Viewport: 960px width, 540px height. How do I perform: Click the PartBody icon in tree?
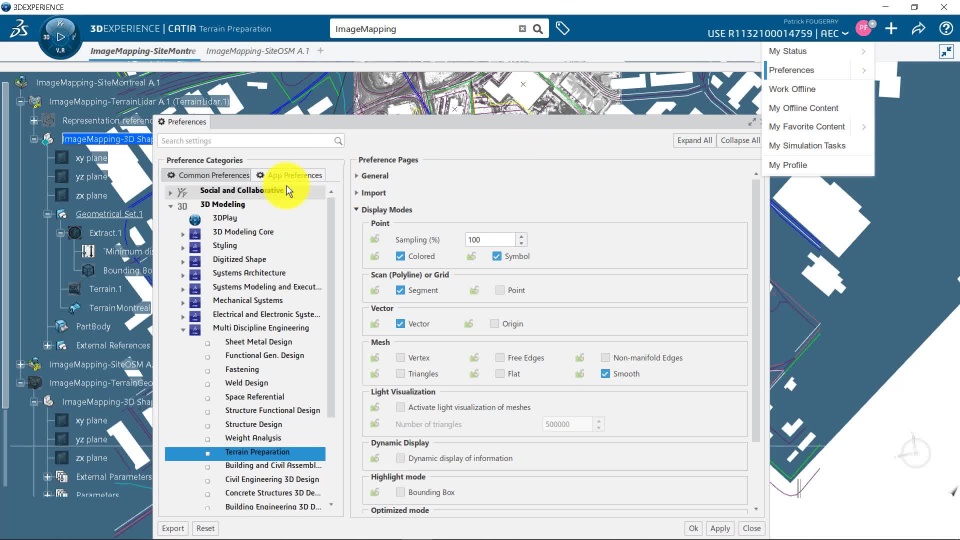[x=62, y=326]
